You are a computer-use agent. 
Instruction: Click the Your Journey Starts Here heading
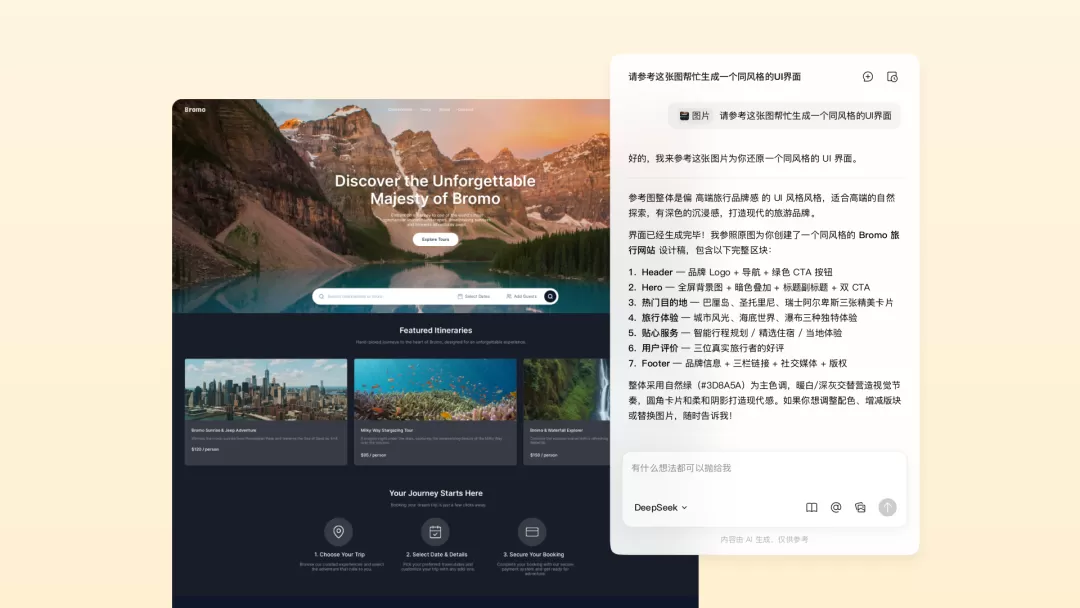tap(435, 493)
